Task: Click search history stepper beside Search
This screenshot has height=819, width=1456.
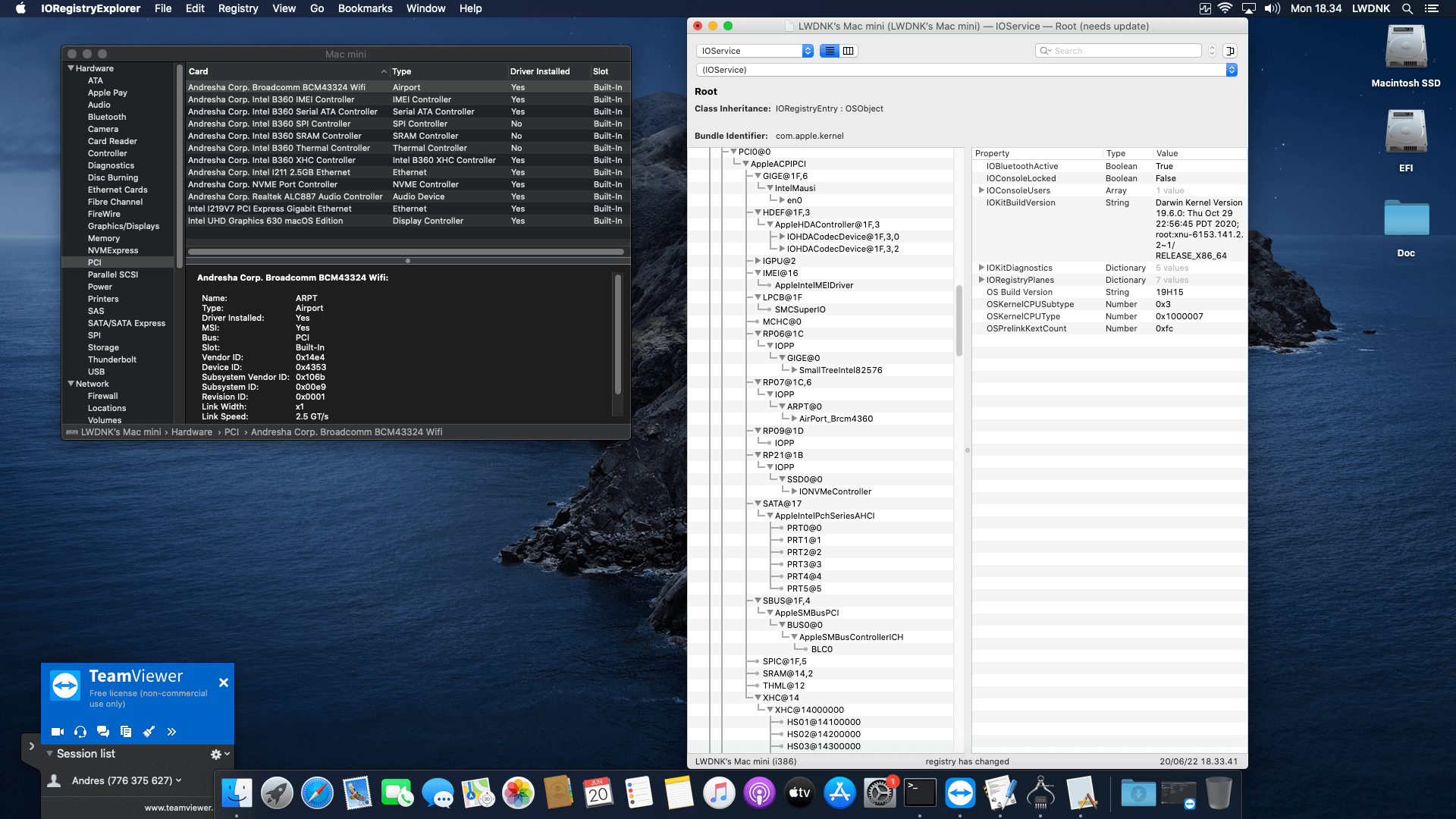Action: pyautogui.click(x=1212, y=51)
